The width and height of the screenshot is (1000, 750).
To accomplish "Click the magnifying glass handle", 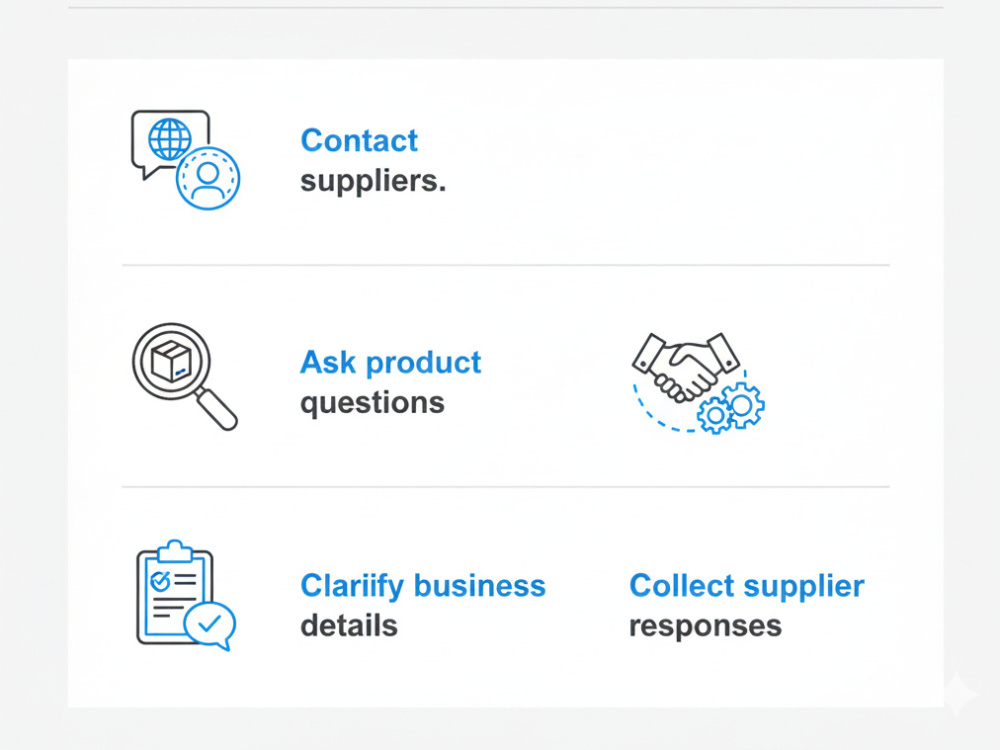I will pyautogui.click(x=216, y=409).
